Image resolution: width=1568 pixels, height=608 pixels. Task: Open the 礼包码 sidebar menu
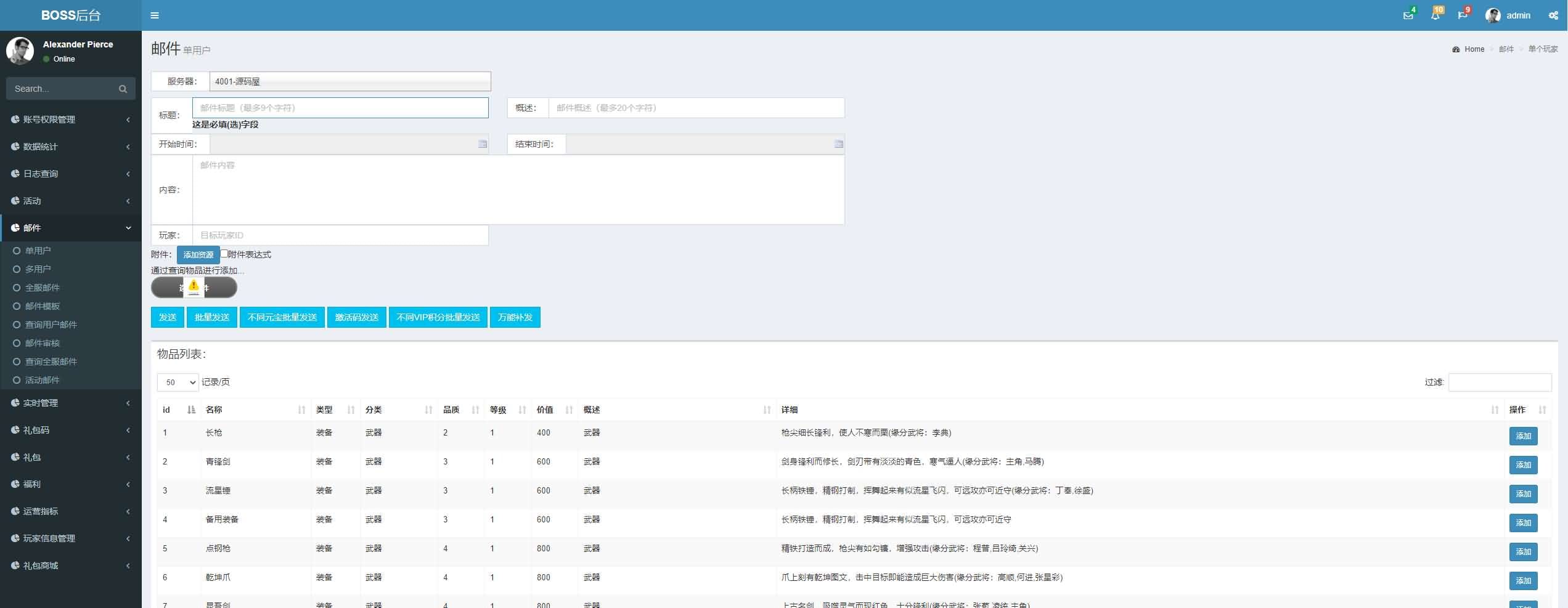[71, 430]
